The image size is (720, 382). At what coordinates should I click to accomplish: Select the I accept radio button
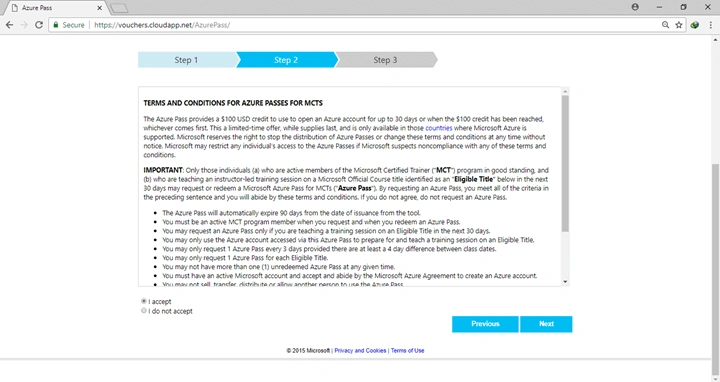pyautogui.click(x=144, y=301)
